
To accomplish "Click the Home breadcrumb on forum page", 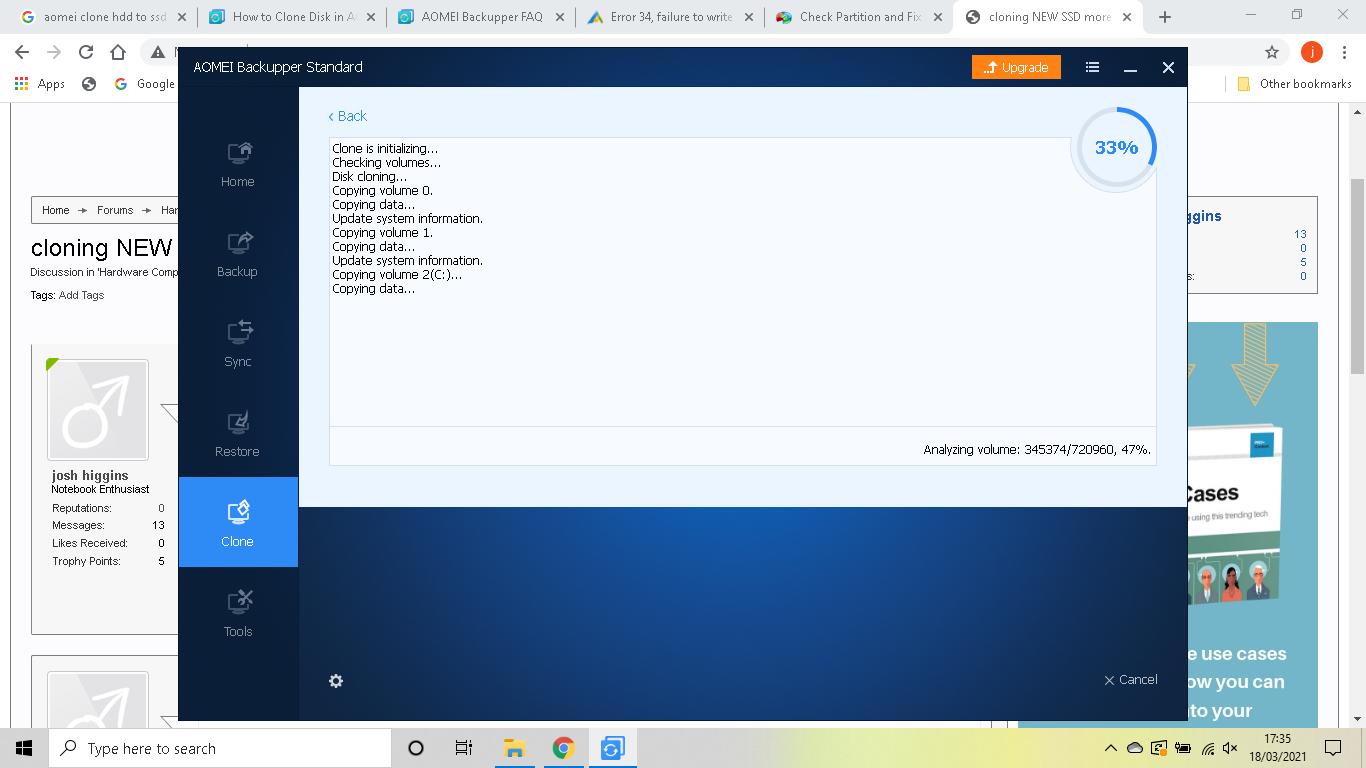I will click(x=56, y=210).
